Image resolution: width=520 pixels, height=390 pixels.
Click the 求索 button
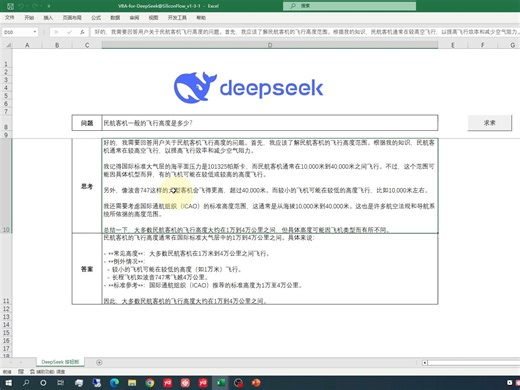[489, 123]
